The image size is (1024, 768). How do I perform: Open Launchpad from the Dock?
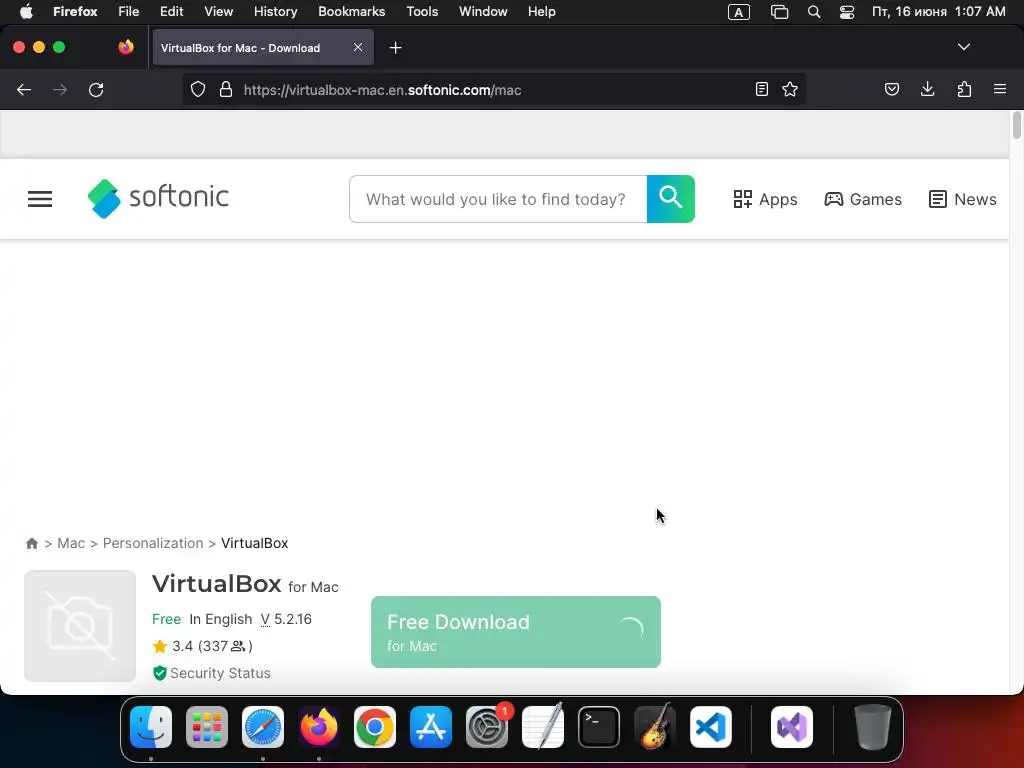pyautogui.click(x=207, y=727)
